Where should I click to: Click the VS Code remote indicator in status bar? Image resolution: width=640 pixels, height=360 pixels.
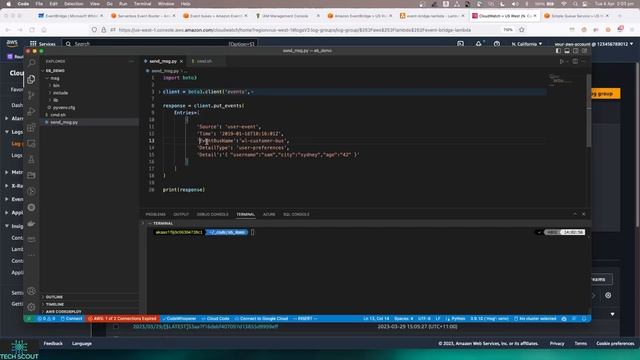pos(29,319)
